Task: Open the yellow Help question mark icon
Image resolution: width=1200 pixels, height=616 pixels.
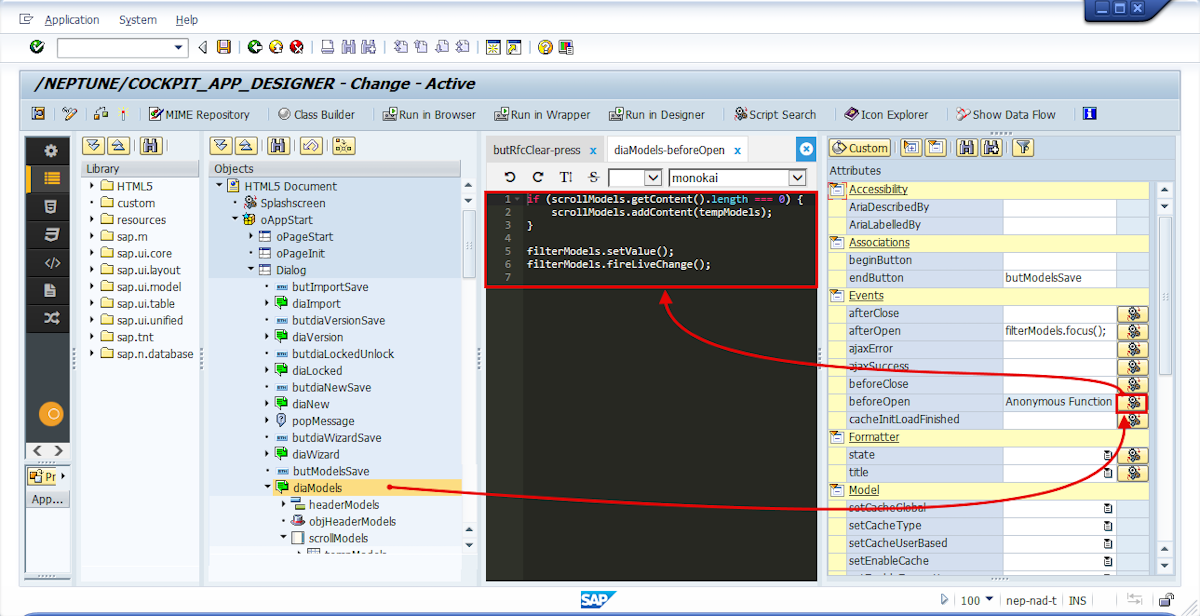Action: point(545,47)
